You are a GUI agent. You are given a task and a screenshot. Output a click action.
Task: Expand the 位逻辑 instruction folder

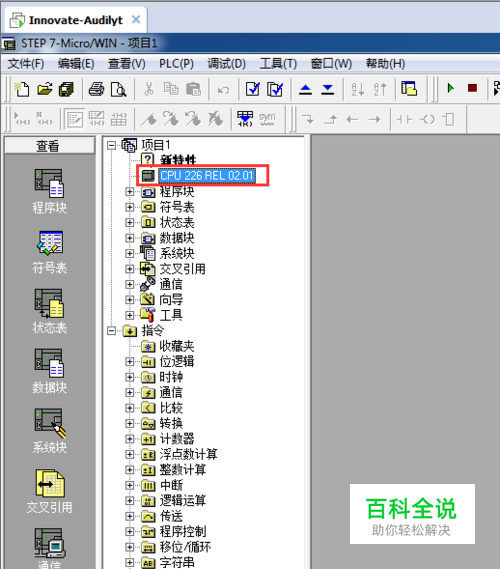click(x=130, y=361)
